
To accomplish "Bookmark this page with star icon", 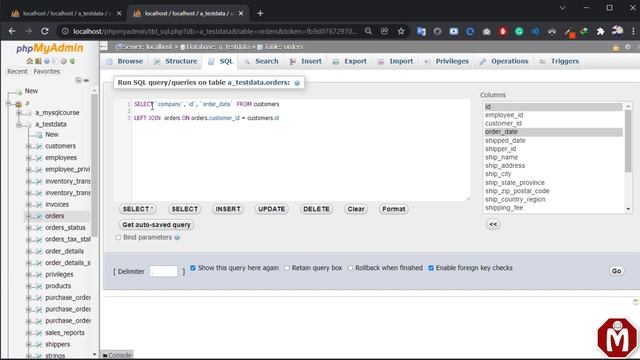I will pyautogui.click(x=401, y=31).
